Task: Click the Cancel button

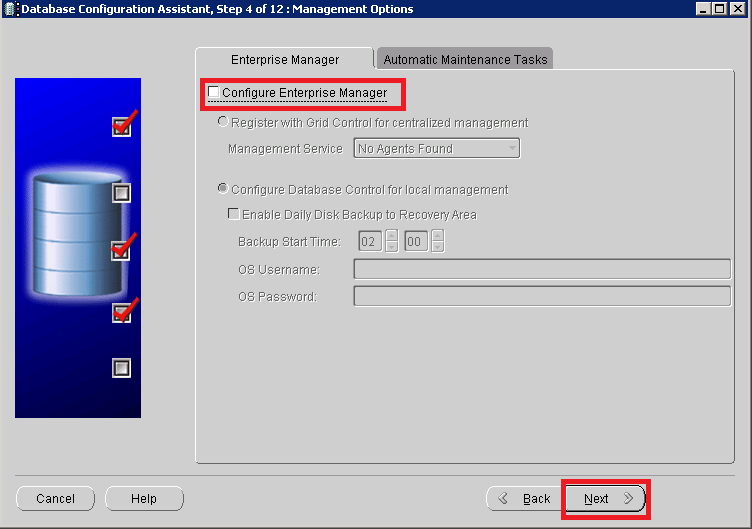Action: (x=56, y=498)
